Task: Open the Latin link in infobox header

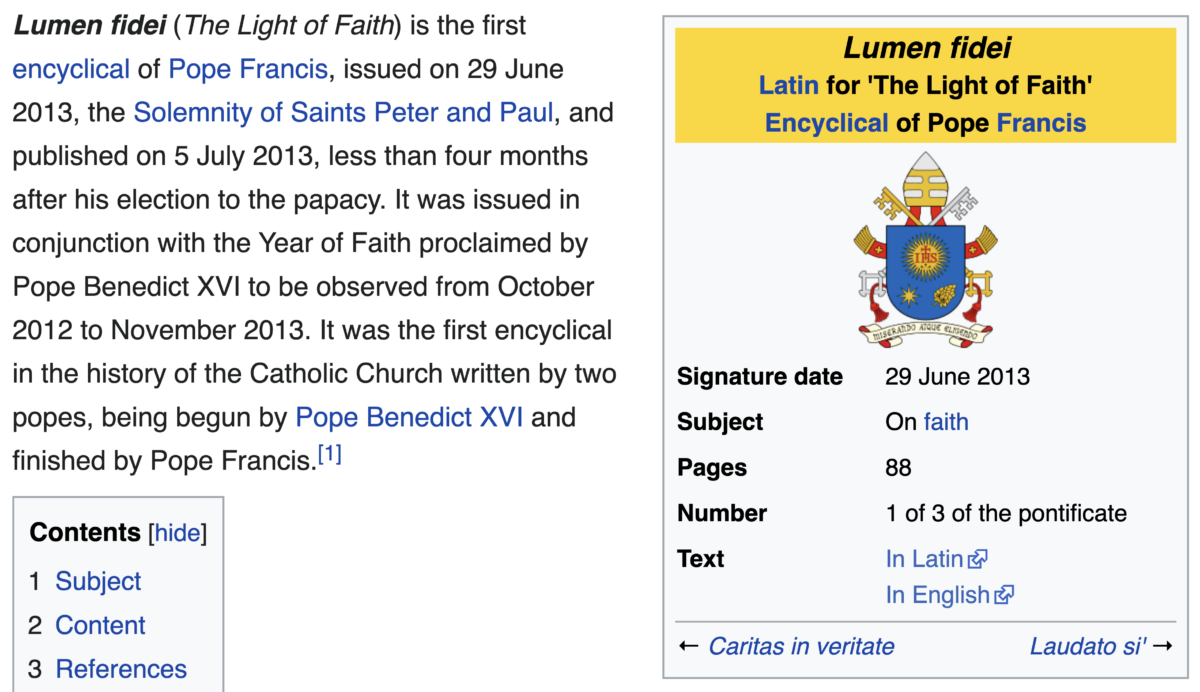Action: click(789, 85)
